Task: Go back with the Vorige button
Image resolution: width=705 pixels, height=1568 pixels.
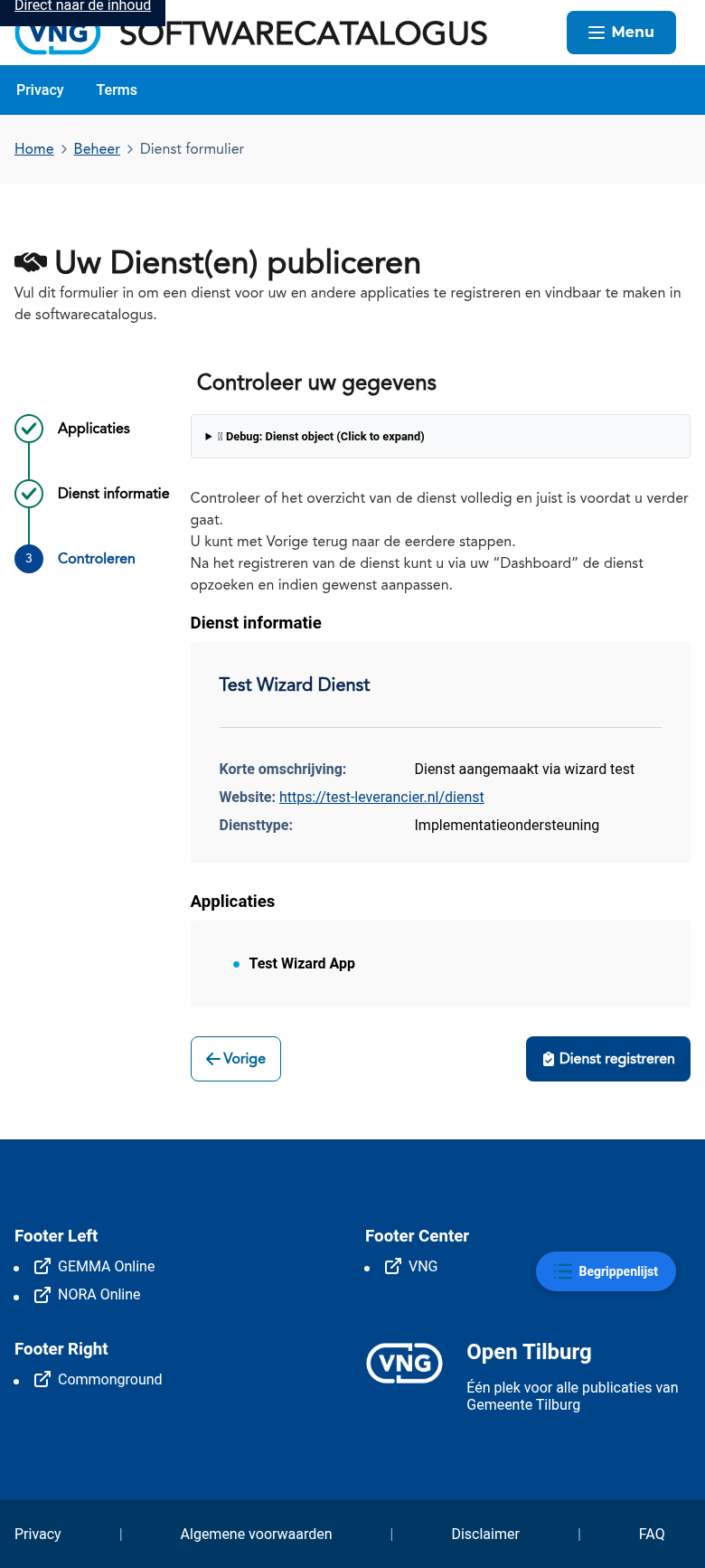Action: (x=236, y=1059)
